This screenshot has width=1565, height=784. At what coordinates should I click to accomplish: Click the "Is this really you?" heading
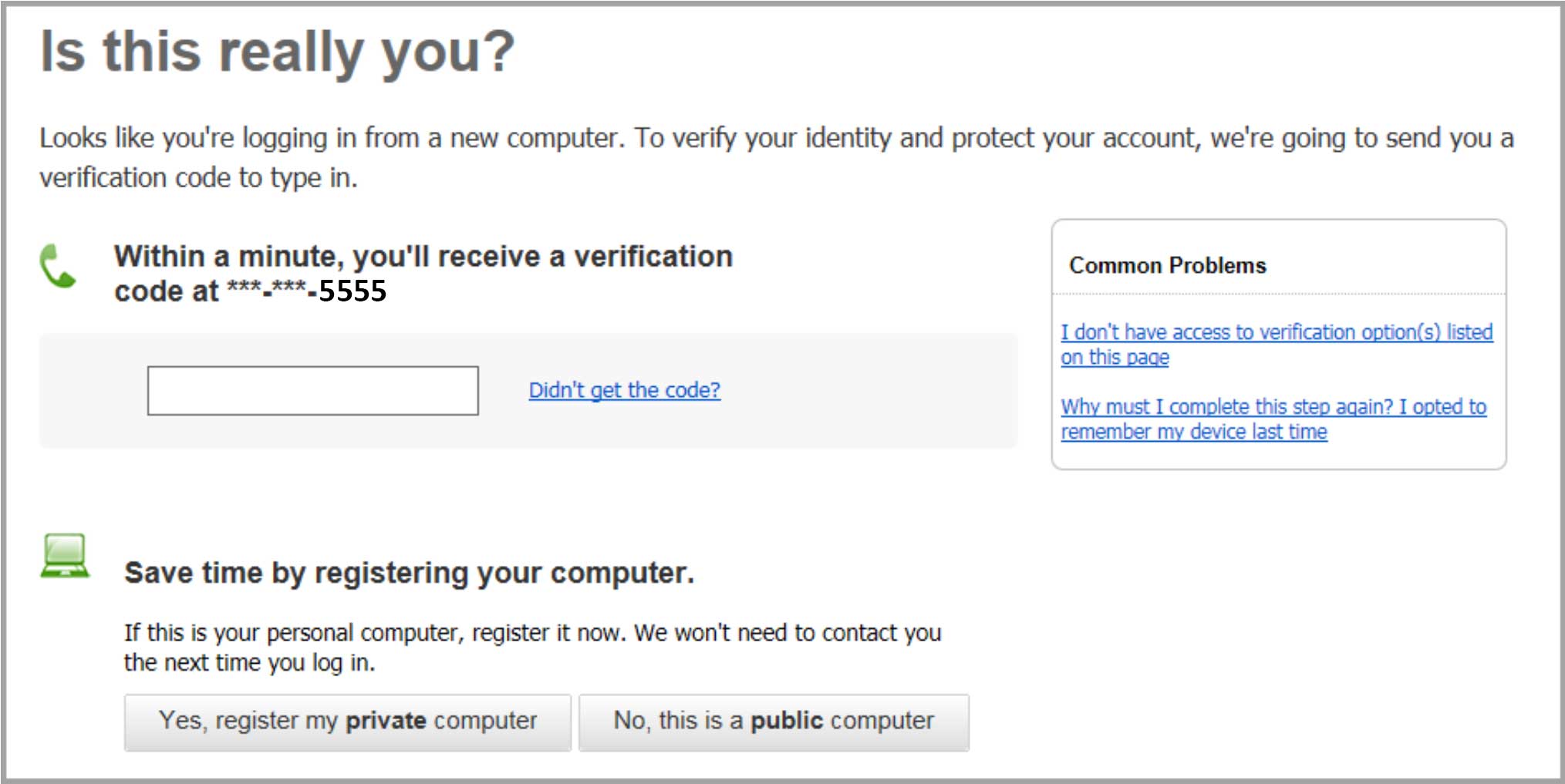tap(277, 52)
